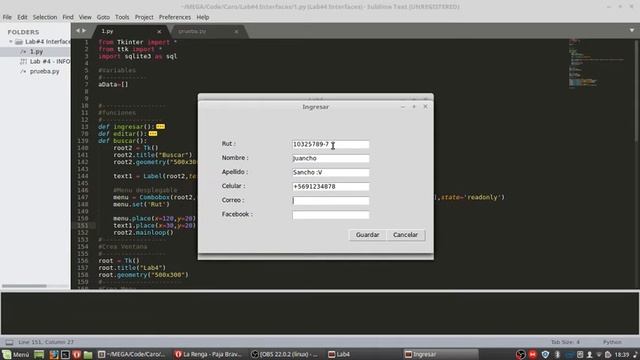Click the status bar panel switcher icon

tap(9, 342)
